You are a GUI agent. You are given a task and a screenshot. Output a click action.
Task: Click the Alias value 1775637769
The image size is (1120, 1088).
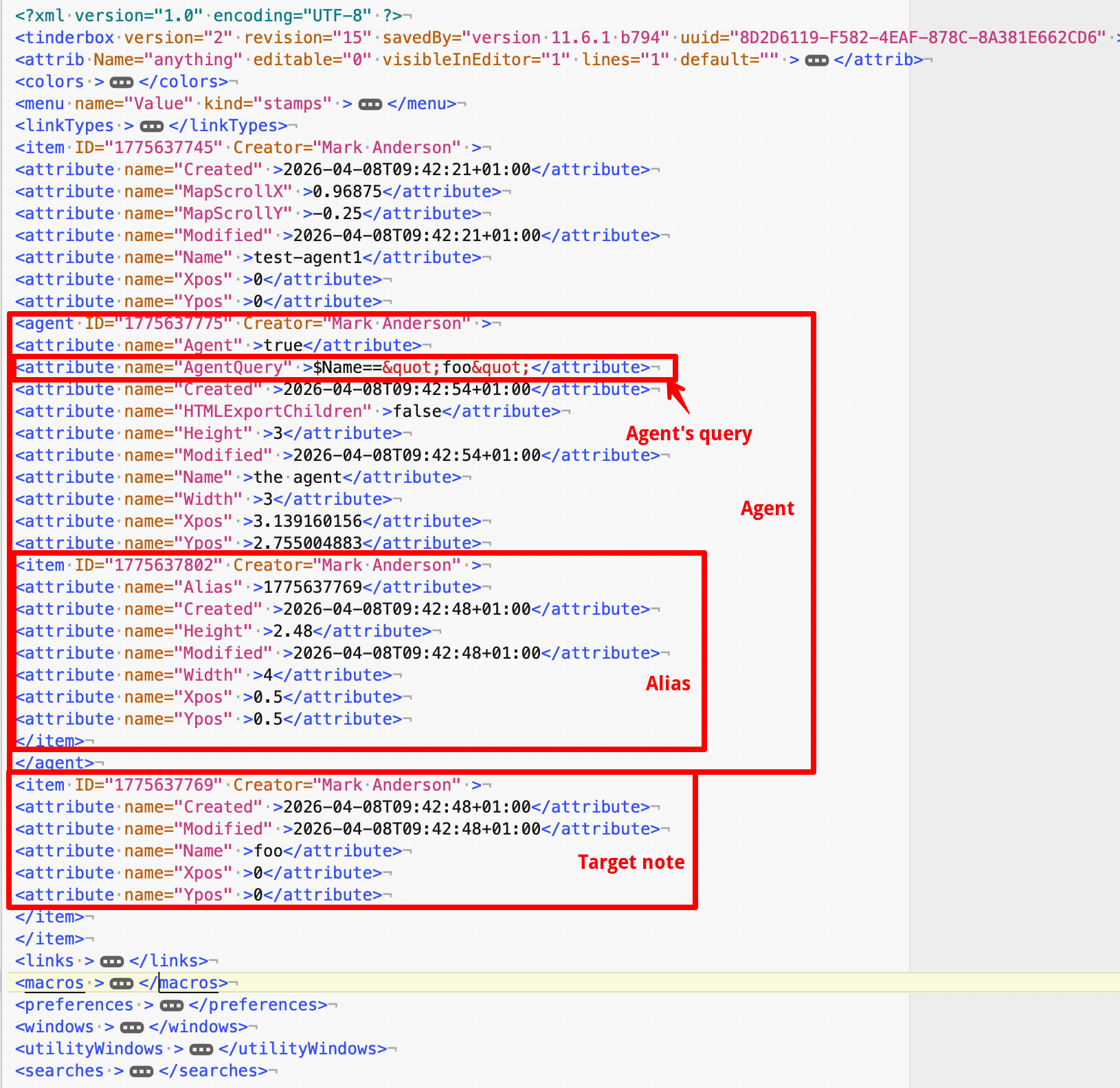[313, 587]
